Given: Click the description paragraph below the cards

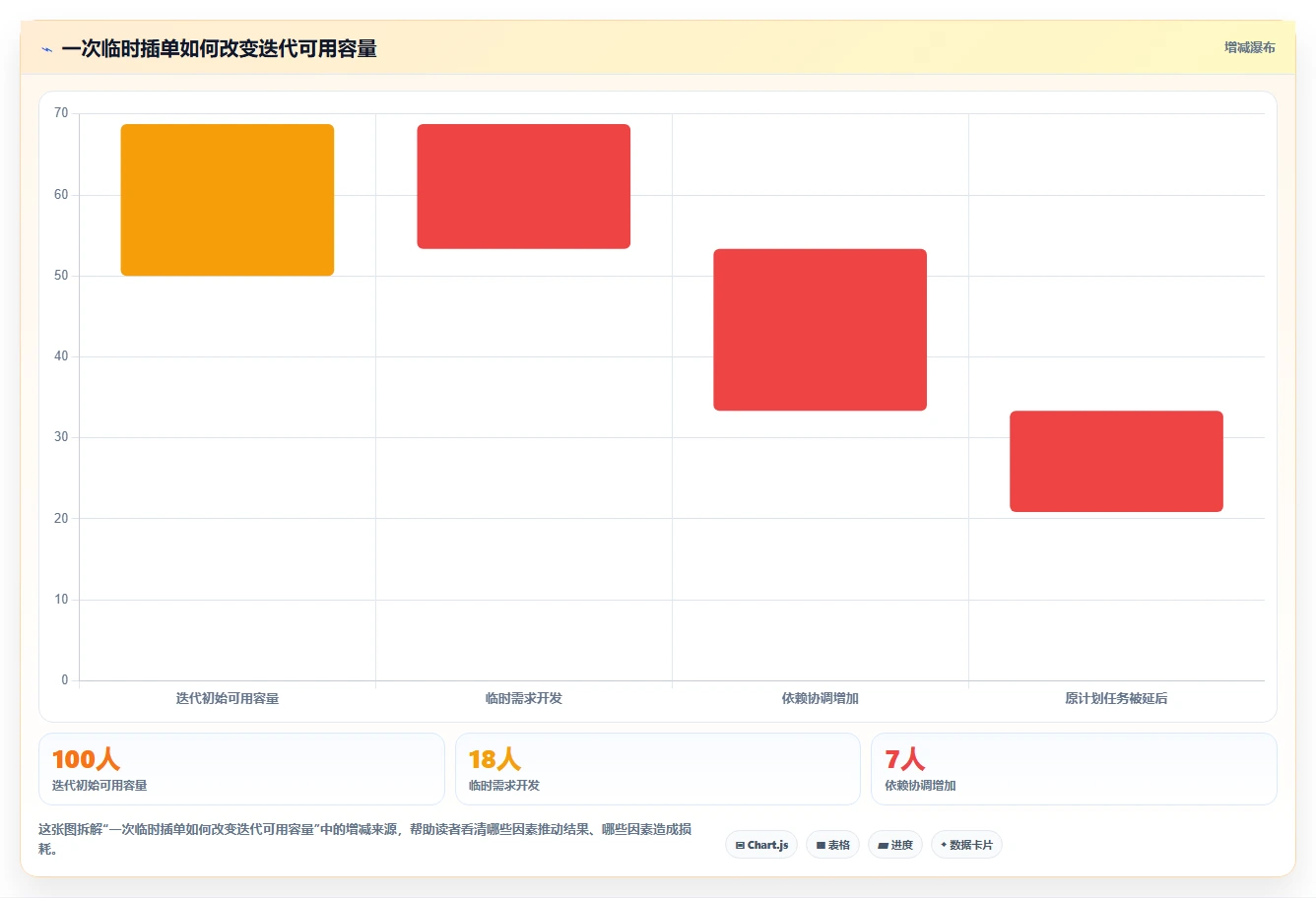Looking at the screenshot, I should 364,839.
